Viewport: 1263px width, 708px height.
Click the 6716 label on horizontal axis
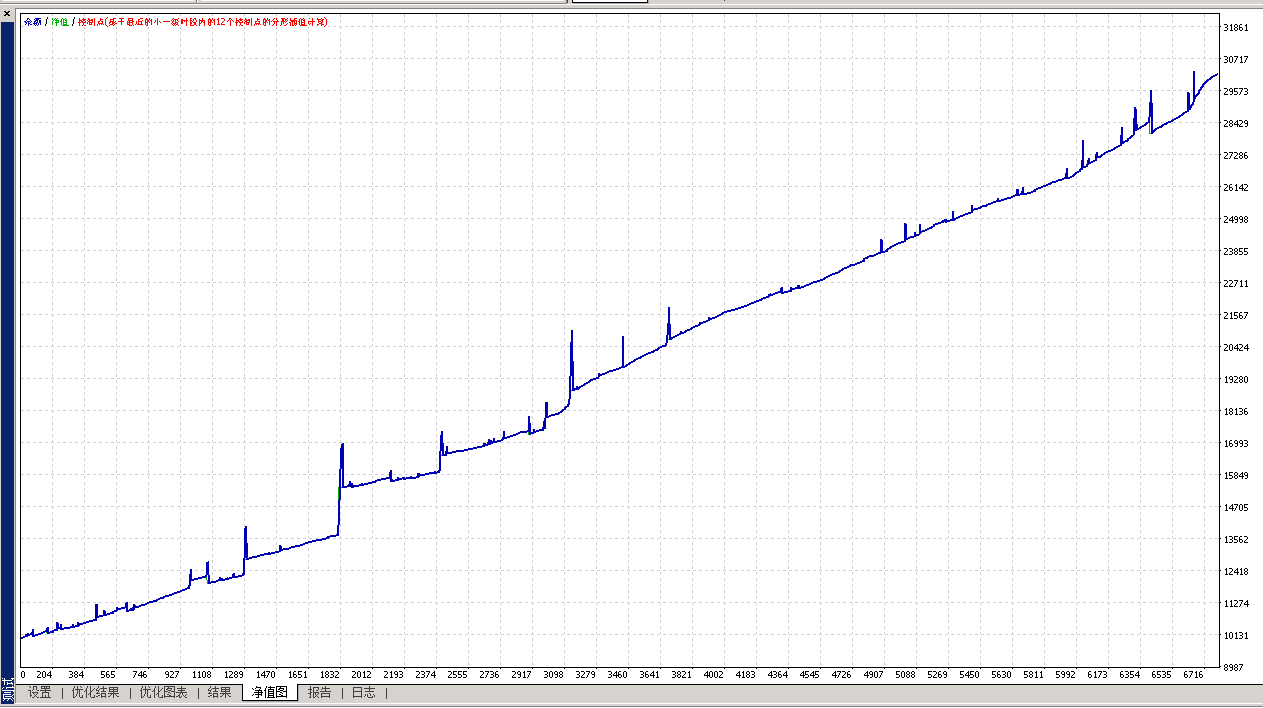tap(1193, 675)
